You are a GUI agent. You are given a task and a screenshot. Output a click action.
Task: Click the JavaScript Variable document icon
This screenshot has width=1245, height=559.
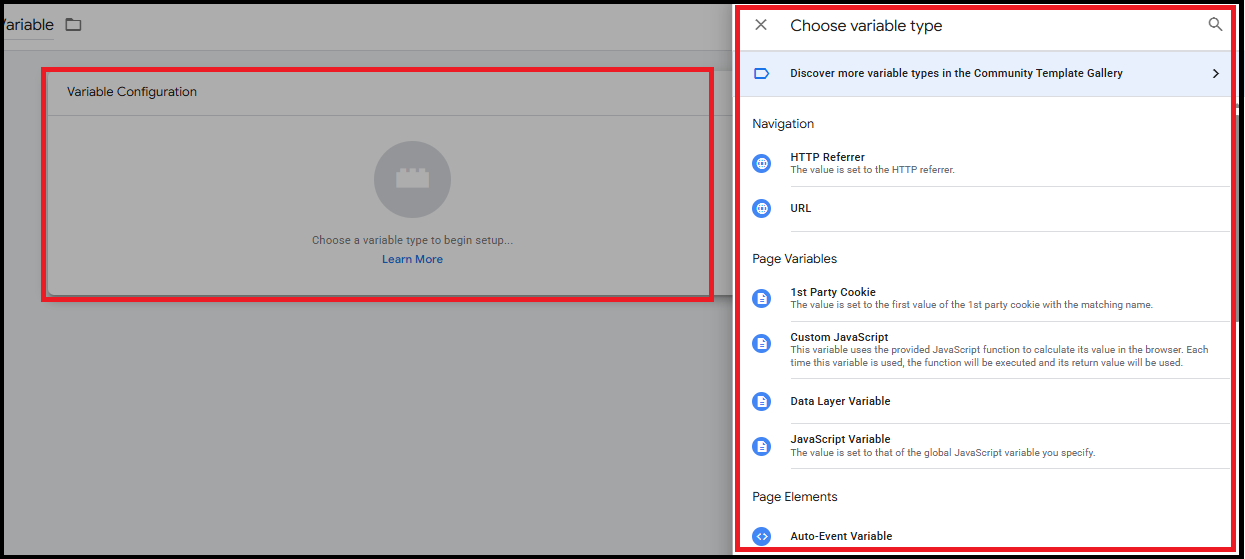pyautogui.click(x=761, y=446)
